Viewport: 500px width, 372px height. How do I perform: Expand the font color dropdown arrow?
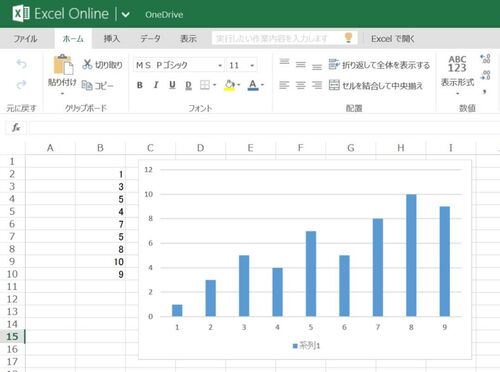(263, 85)
